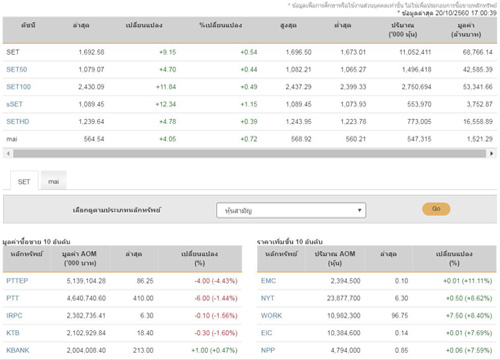
Task: Select PTTEP change -4.00 (-4.43%)
Action: coord(216,281)
